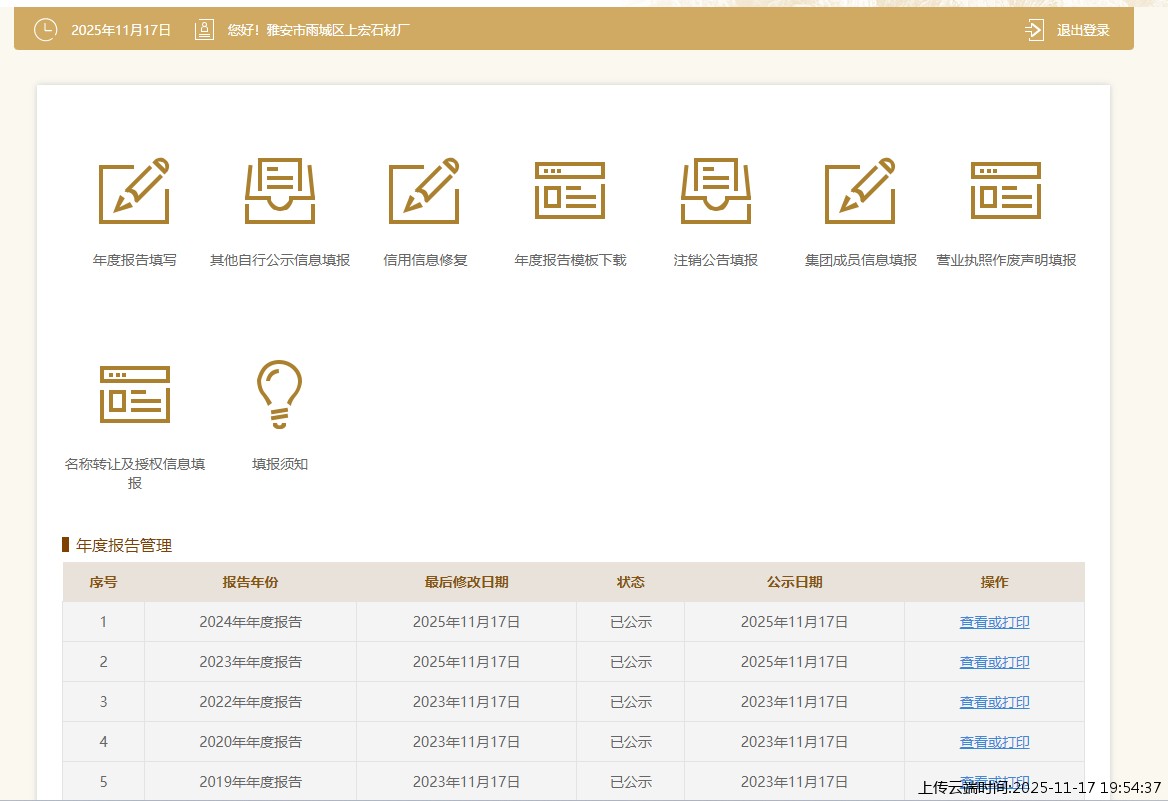Click the 退出登录 logout icon
Image resolution: width=1168 pixels, height=801 pixels.
point(1034,30)
